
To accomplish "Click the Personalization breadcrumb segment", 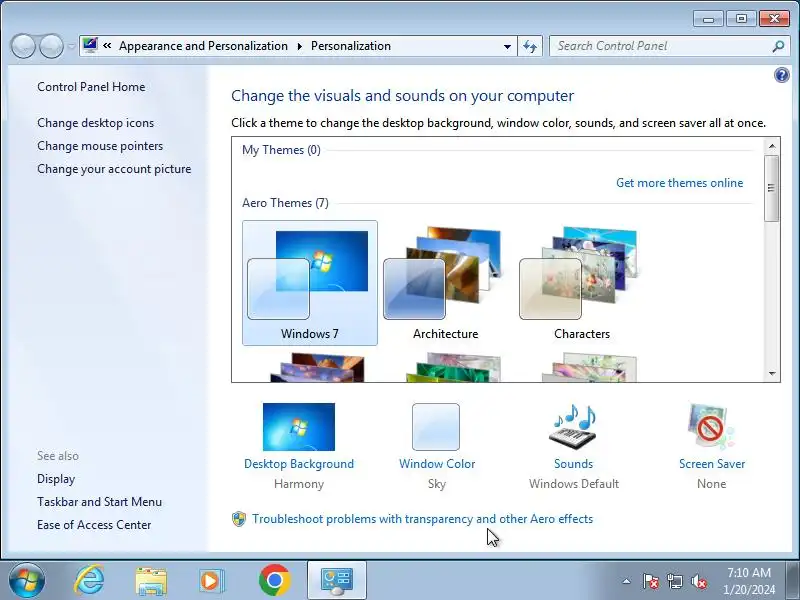I will (x=351, y=46).
